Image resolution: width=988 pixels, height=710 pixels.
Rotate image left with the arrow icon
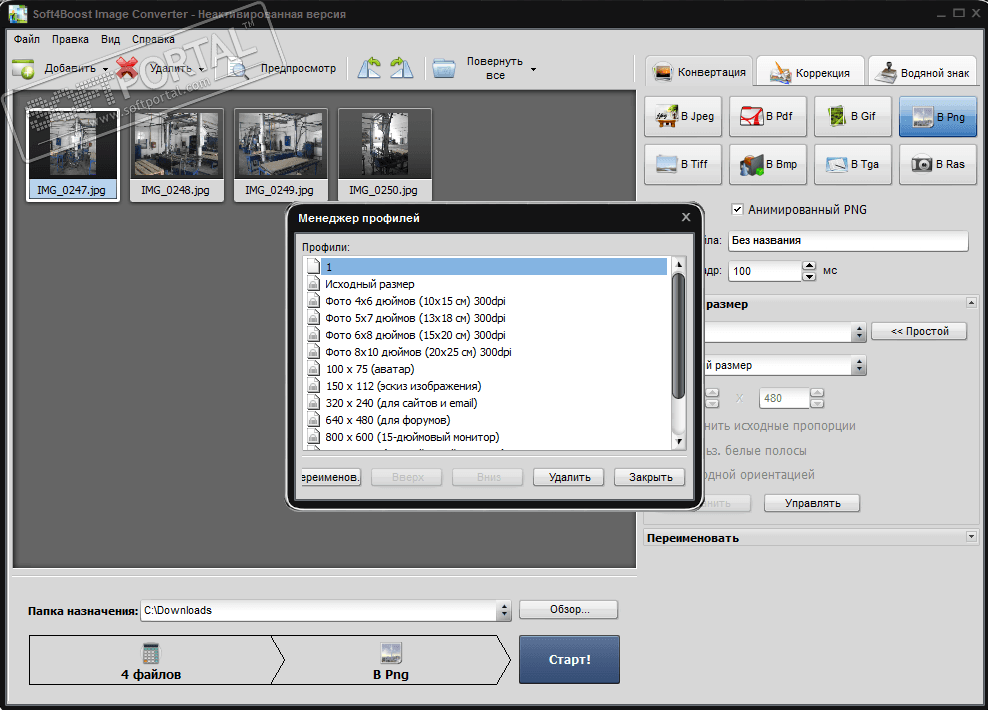click(x=369, y=67)
